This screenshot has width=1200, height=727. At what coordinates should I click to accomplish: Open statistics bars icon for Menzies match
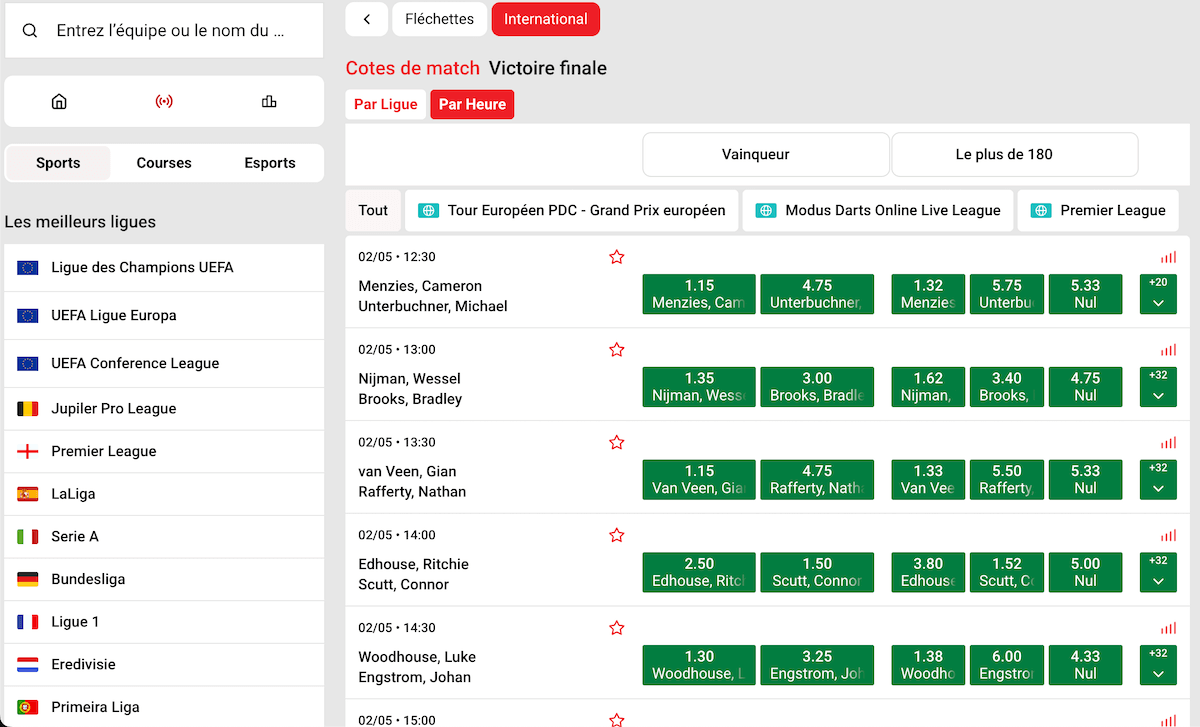[x=1168, y=257]
